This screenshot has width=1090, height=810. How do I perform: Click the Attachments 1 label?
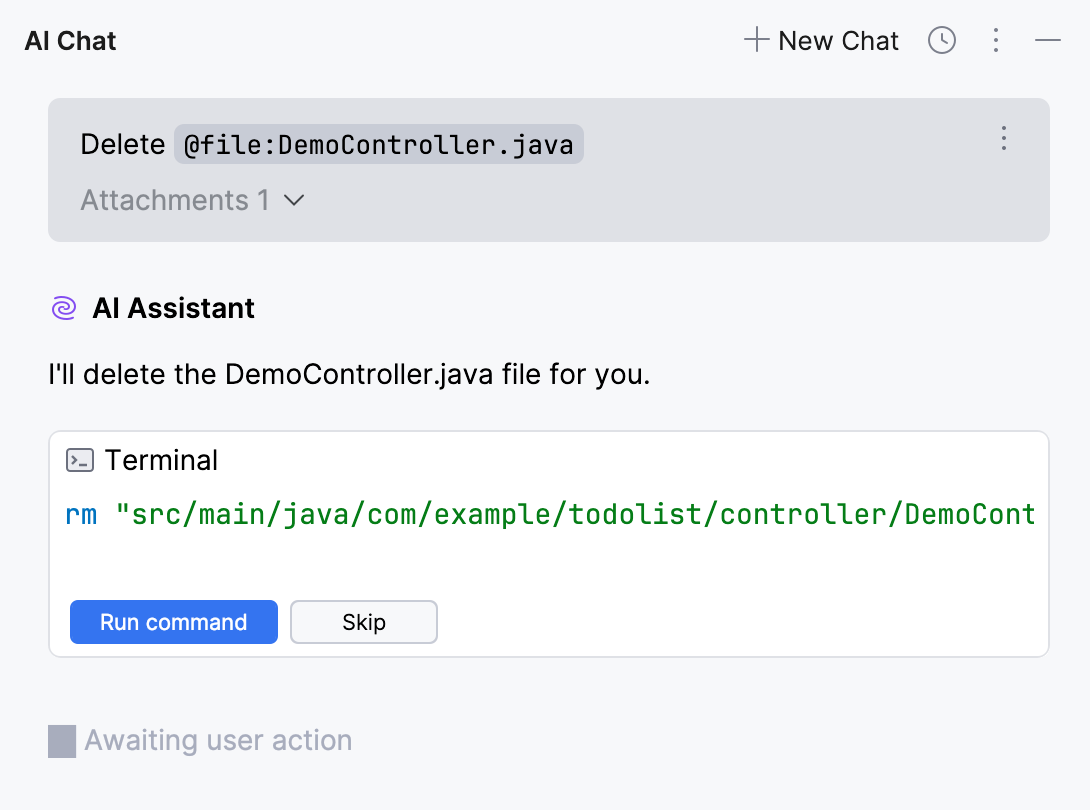coord(175,200)
